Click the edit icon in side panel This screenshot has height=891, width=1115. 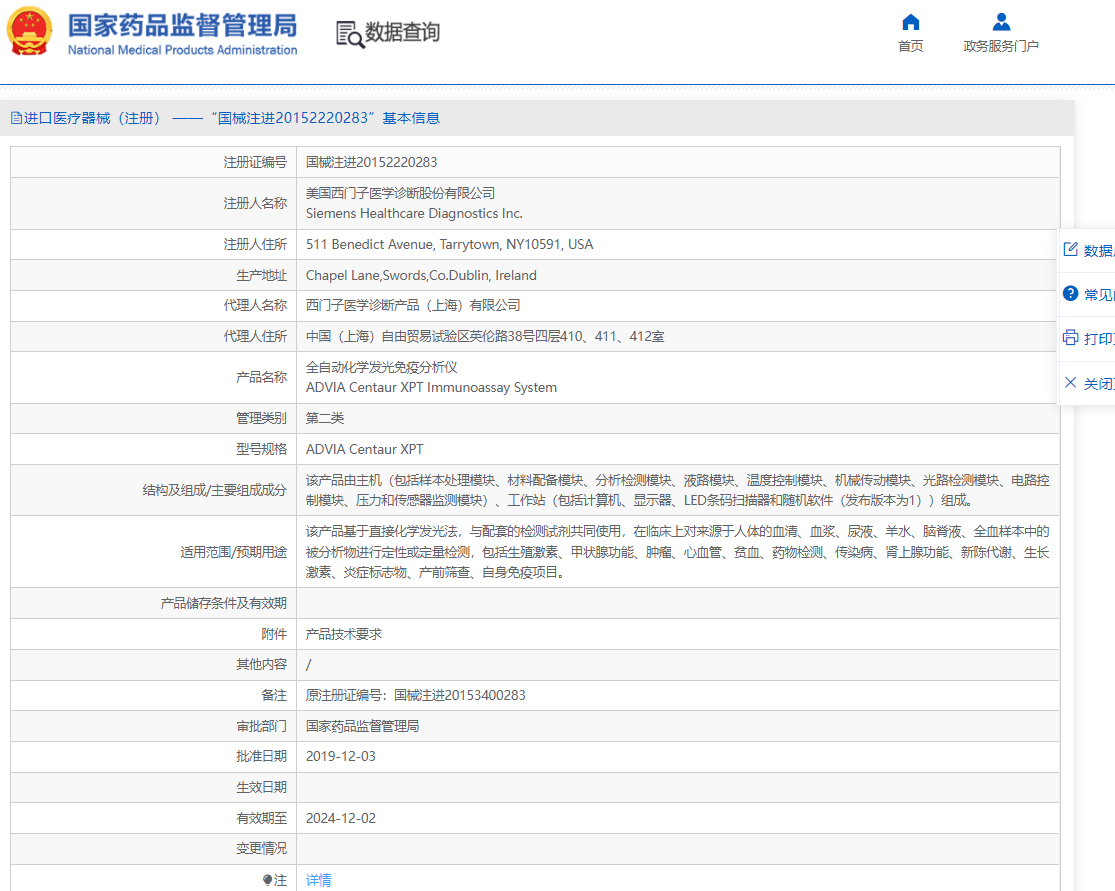tap(1070, 250)
